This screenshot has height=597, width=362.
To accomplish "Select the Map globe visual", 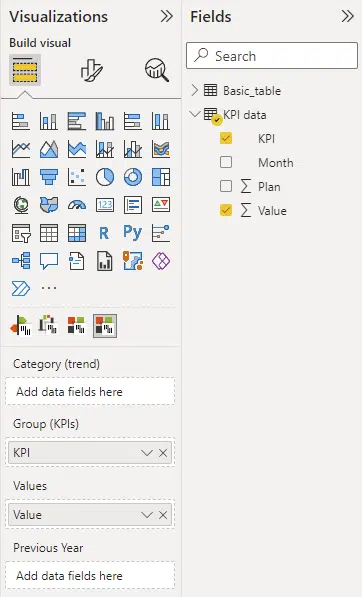I will (x=21, y=205).
